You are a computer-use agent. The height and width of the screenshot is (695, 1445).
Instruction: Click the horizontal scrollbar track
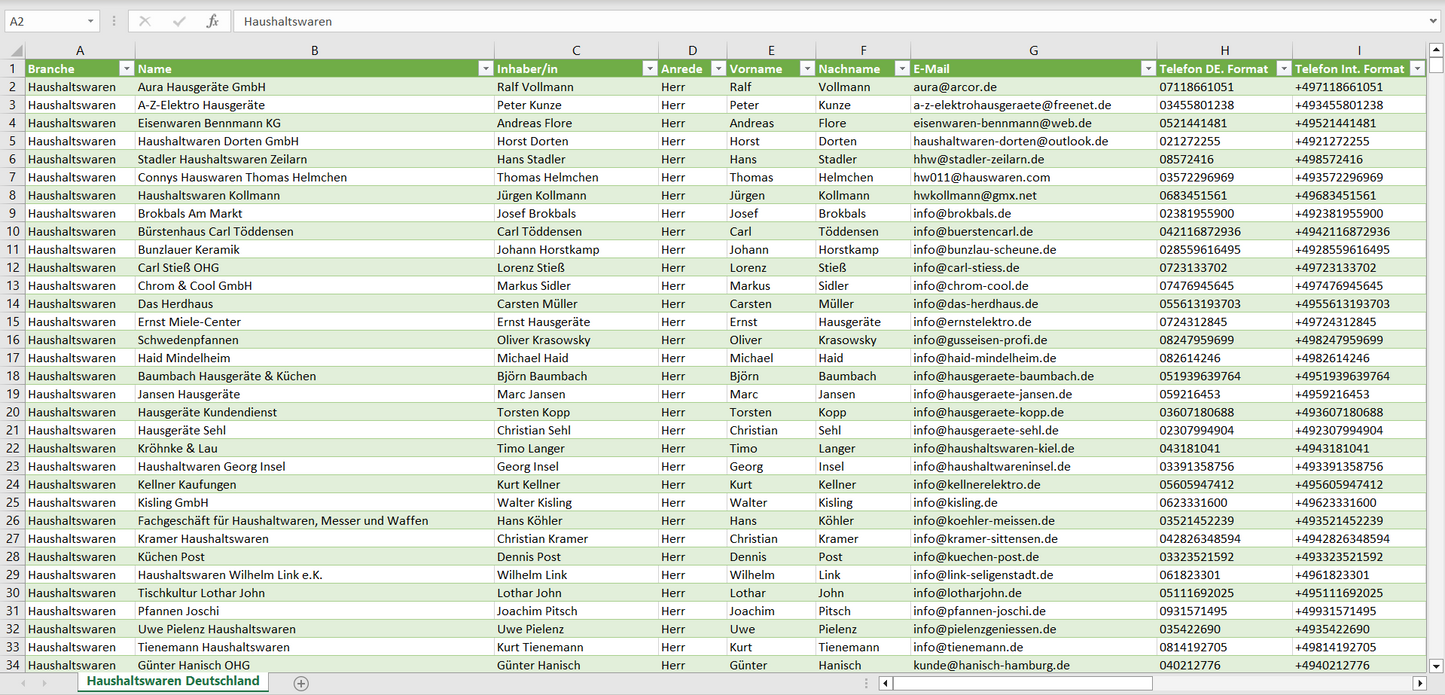point(1280,683)
